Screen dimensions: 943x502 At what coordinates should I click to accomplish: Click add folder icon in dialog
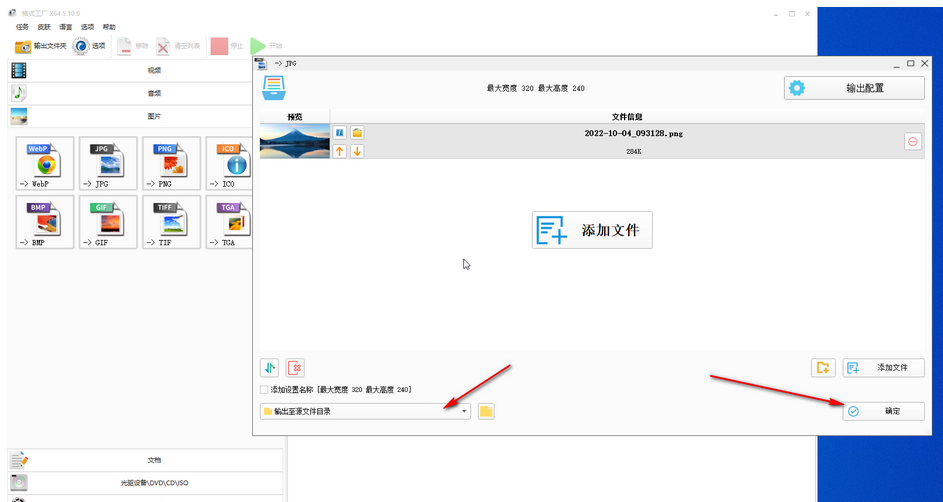823,367
